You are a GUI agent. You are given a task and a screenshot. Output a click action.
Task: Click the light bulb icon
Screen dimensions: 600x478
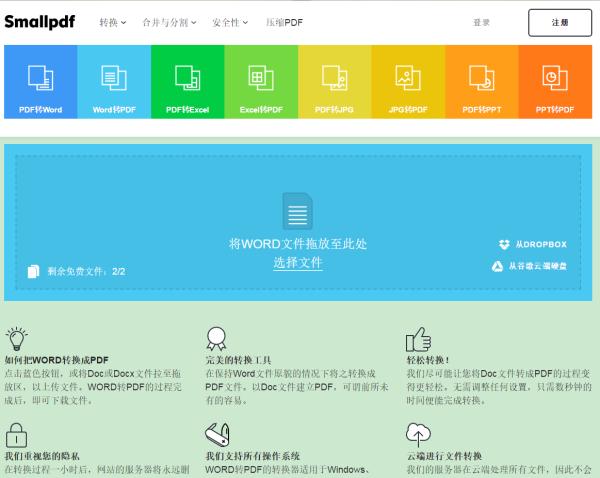point(16,339)
